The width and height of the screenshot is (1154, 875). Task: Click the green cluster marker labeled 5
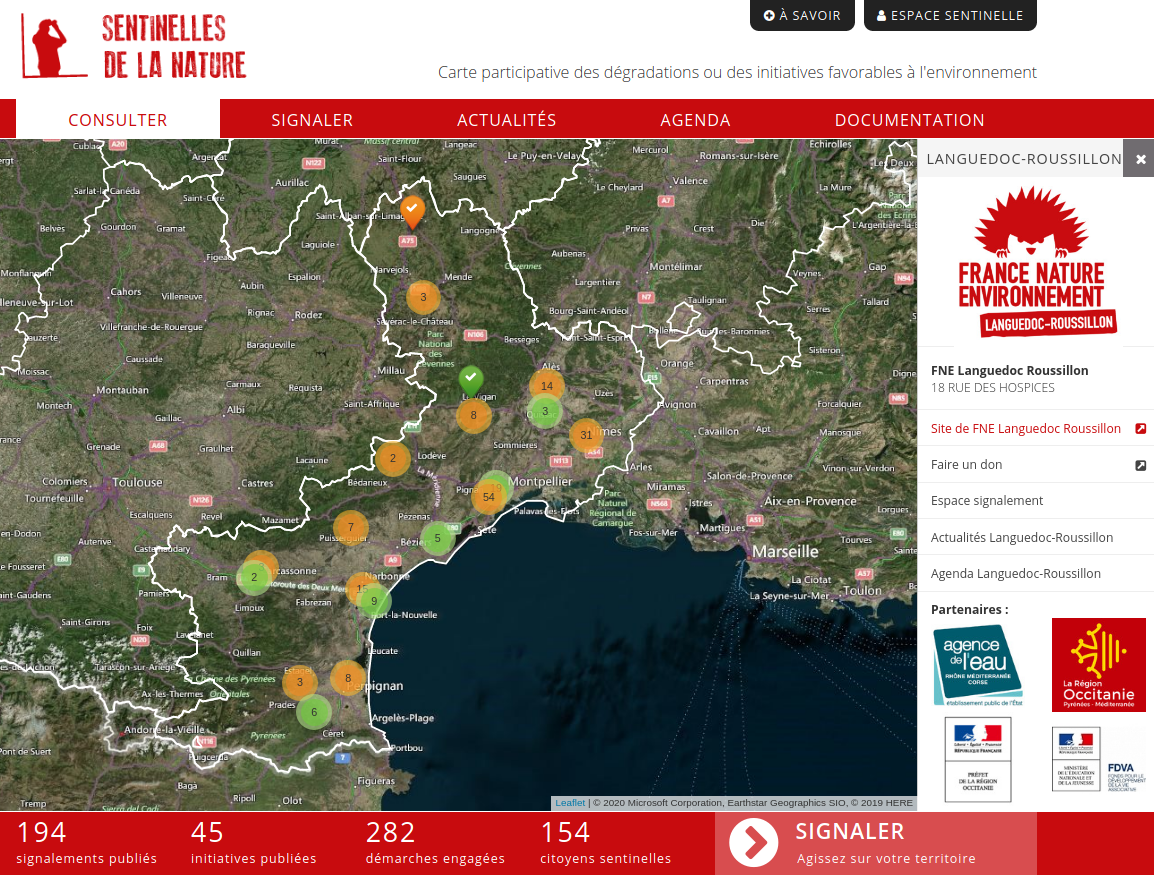pyautogui.click(x=437, y=538)
